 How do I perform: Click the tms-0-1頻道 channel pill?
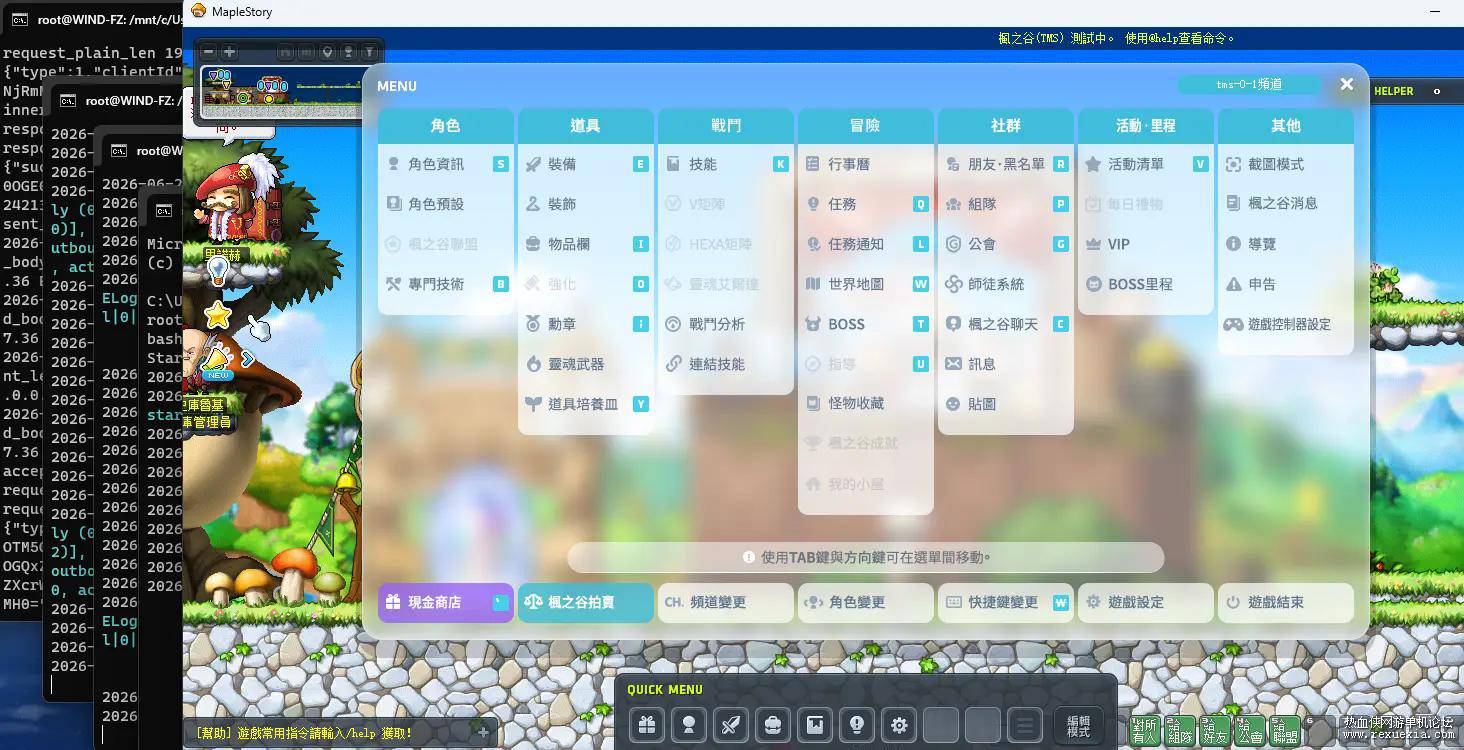[1249, 85]
